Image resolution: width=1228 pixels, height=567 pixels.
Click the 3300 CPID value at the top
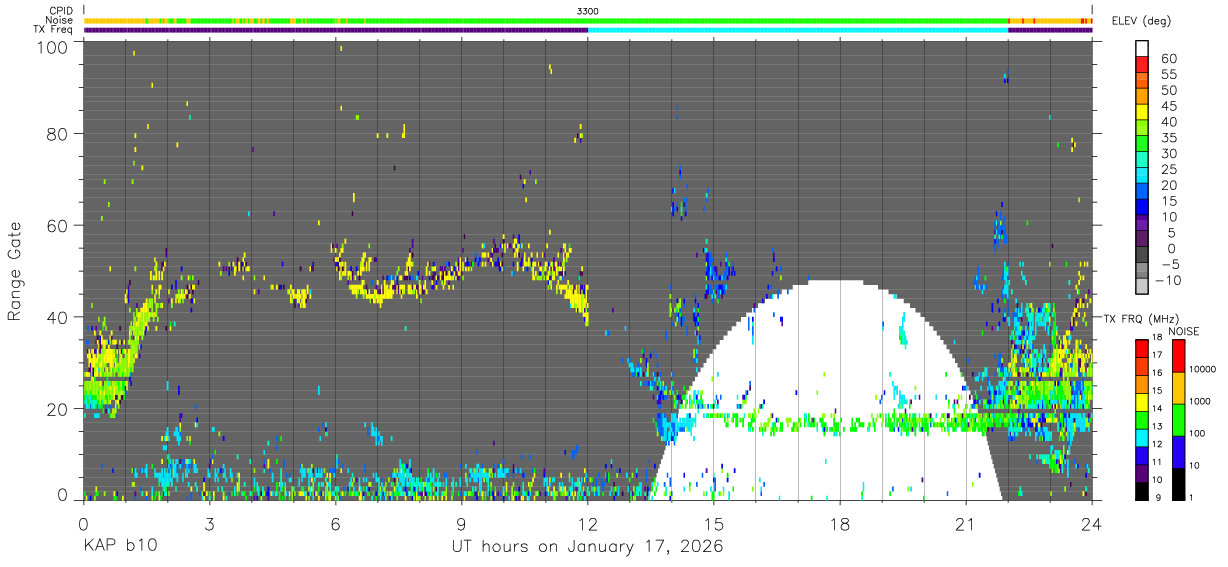[588, 10]
